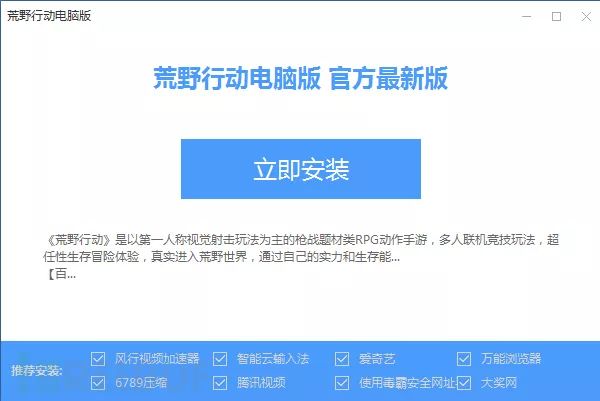Click the game description paragraph text
The image size is (600, 401).
301,248
